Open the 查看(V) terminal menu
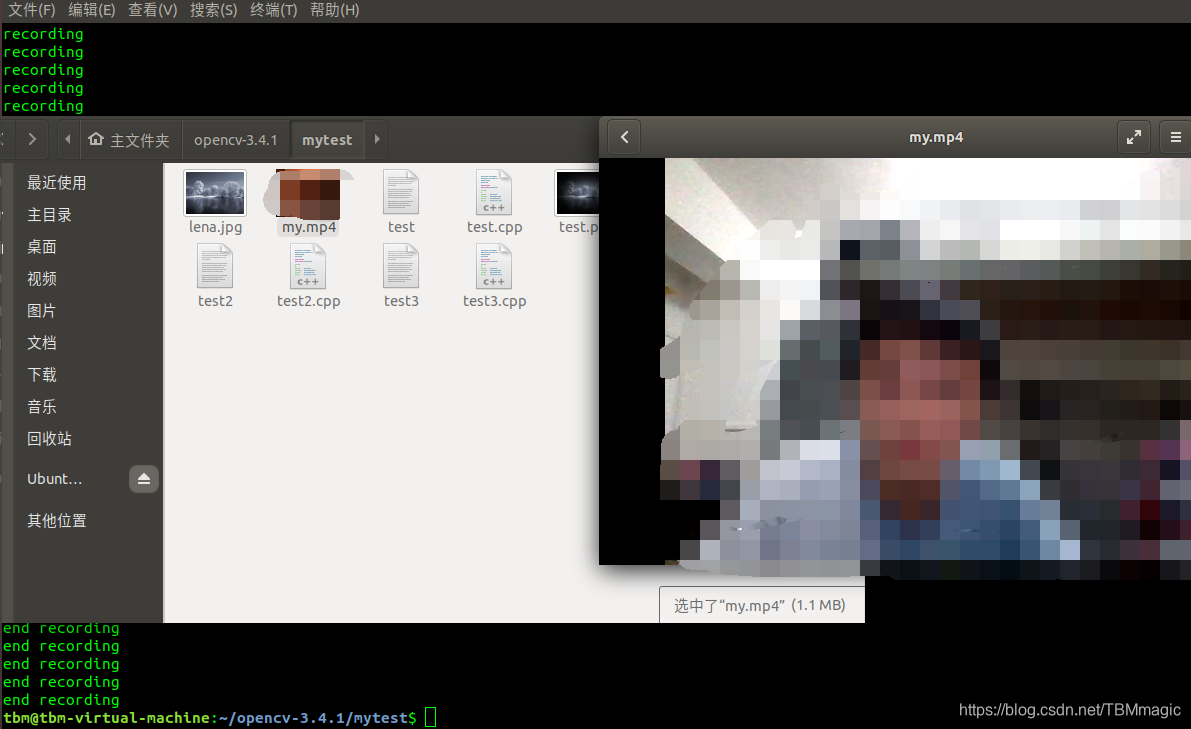The width and height of the screenshot is (1191, 729). [x=153, y=10]
